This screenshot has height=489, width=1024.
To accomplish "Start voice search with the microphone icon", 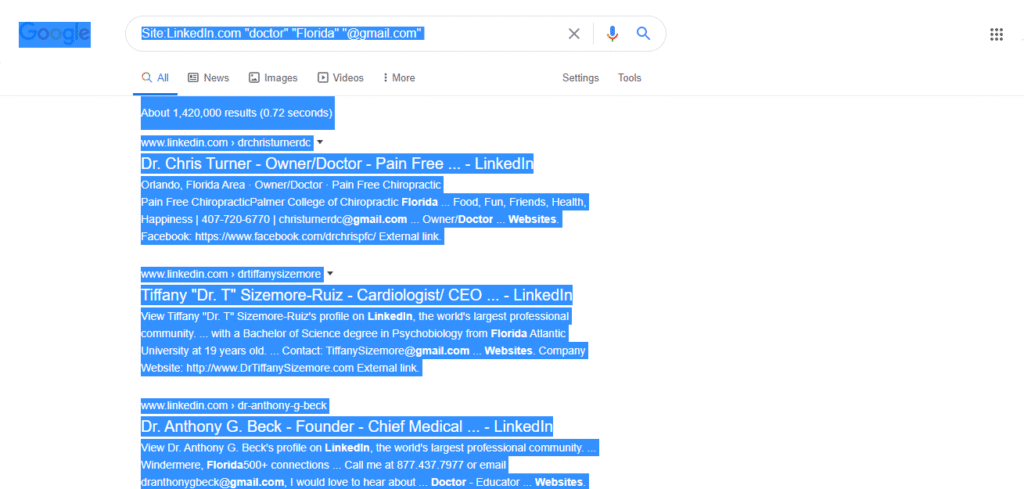I will 612,34.
